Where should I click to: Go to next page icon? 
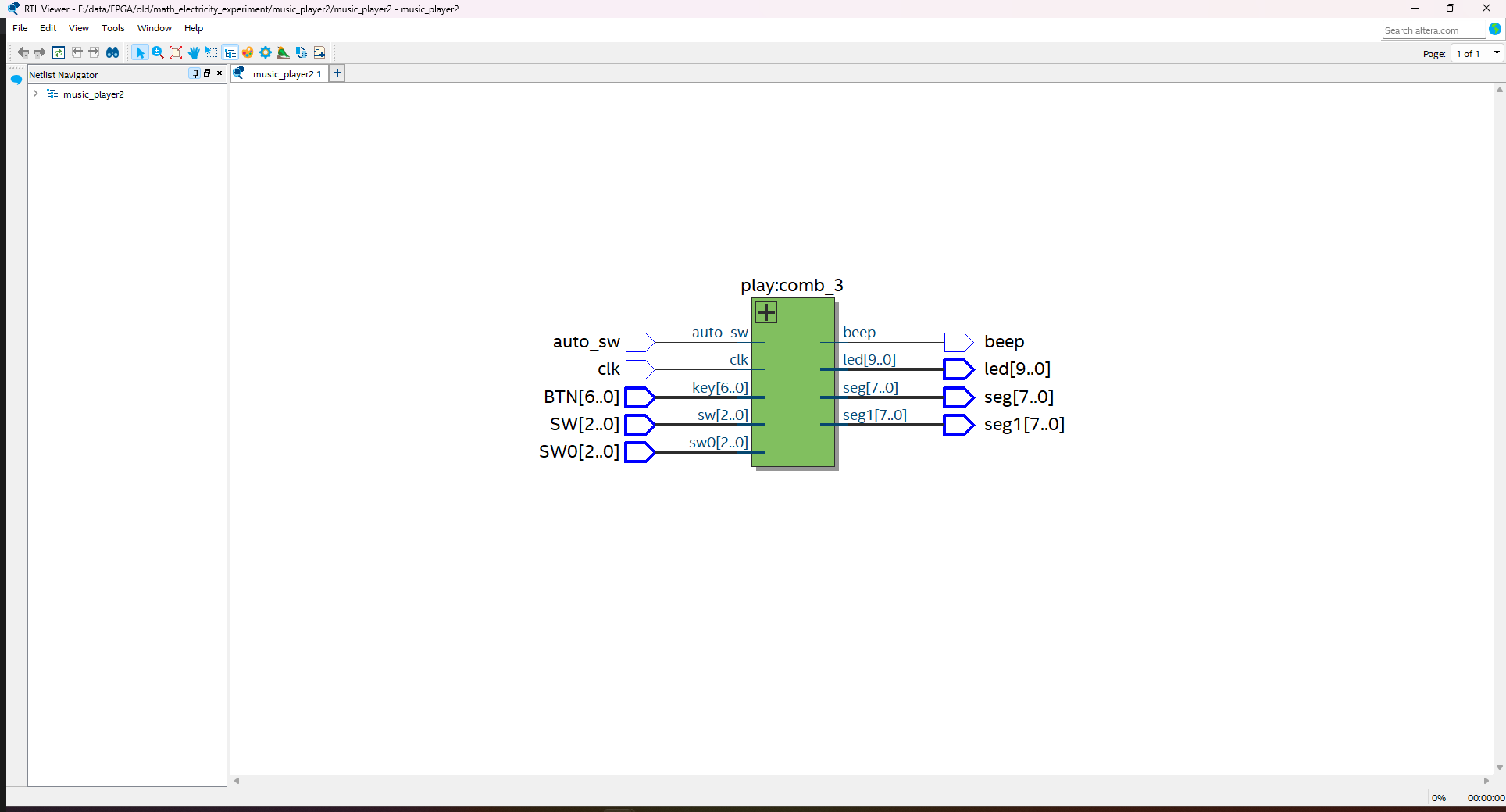coord(94,52)
